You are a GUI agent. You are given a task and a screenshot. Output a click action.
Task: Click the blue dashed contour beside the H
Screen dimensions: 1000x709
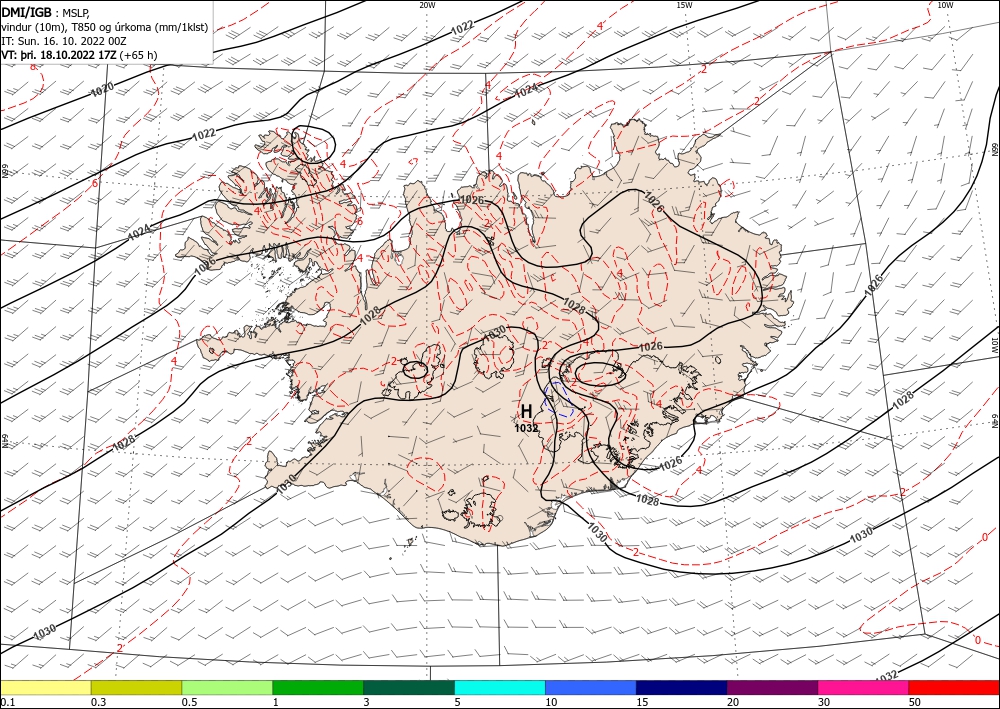coord(559,399)
